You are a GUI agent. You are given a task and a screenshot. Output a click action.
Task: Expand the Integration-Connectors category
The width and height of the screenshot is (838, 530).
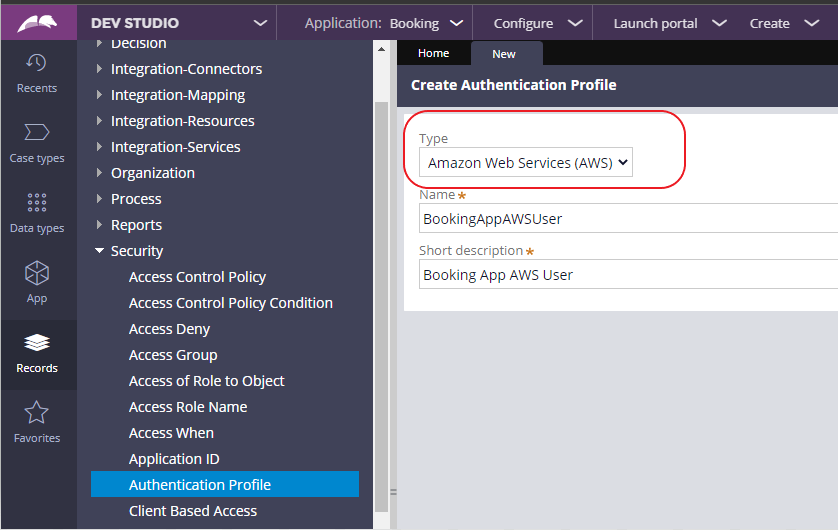(99, 68)
